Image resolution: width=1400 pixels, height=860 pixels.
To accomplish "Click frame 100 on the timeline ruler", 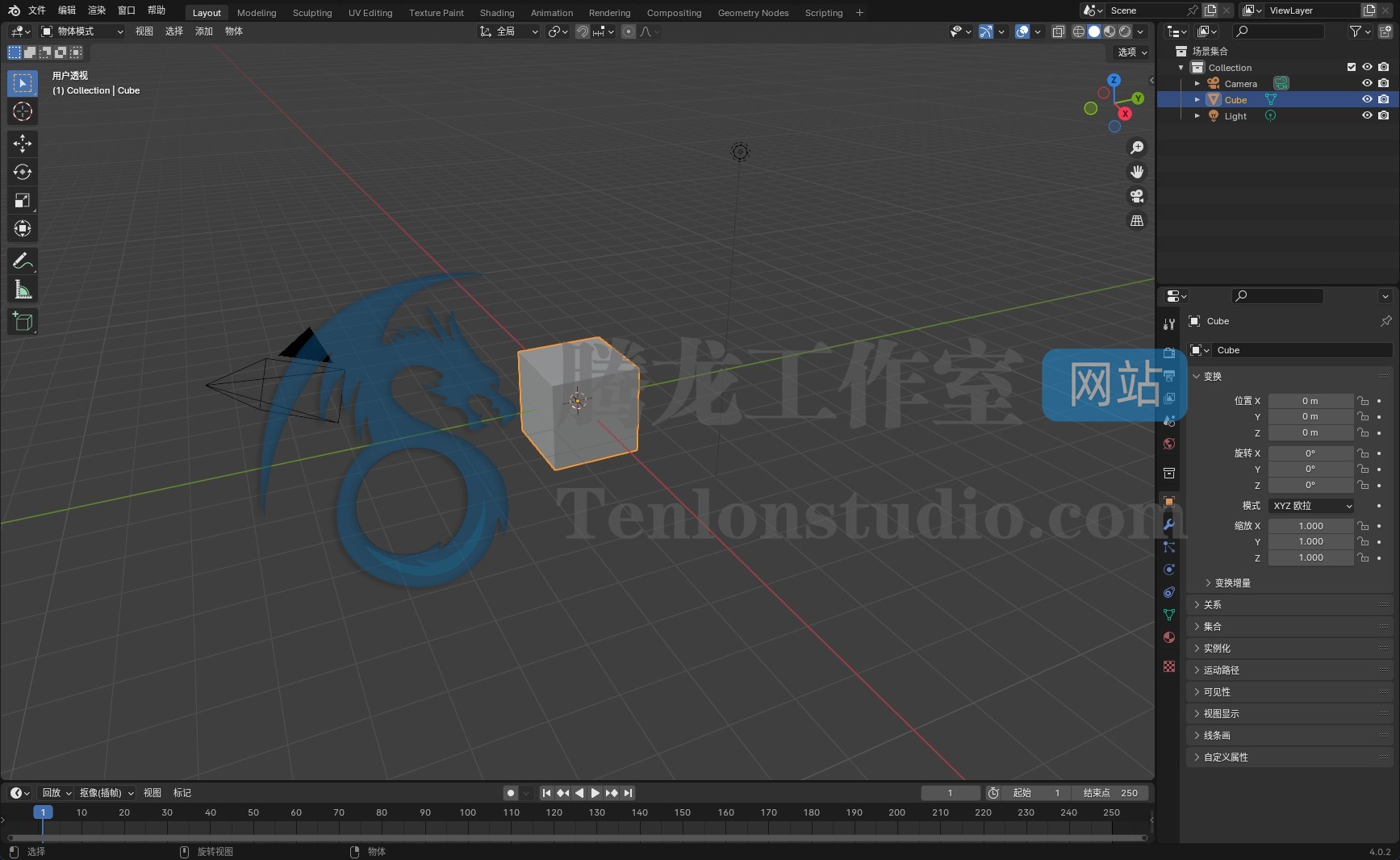I will (468, 812).
